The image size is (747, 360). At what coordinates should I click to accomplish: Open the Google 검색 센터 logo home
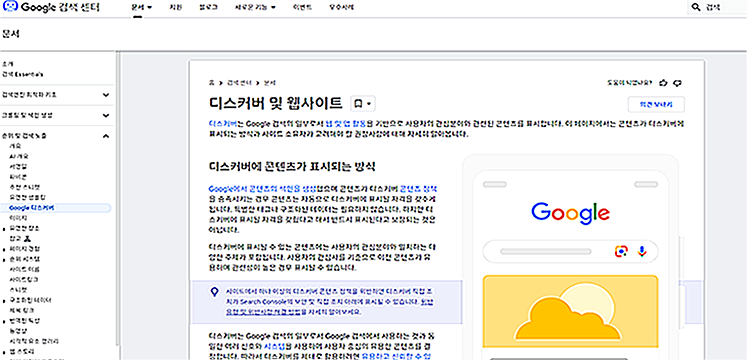pos(51,7)
